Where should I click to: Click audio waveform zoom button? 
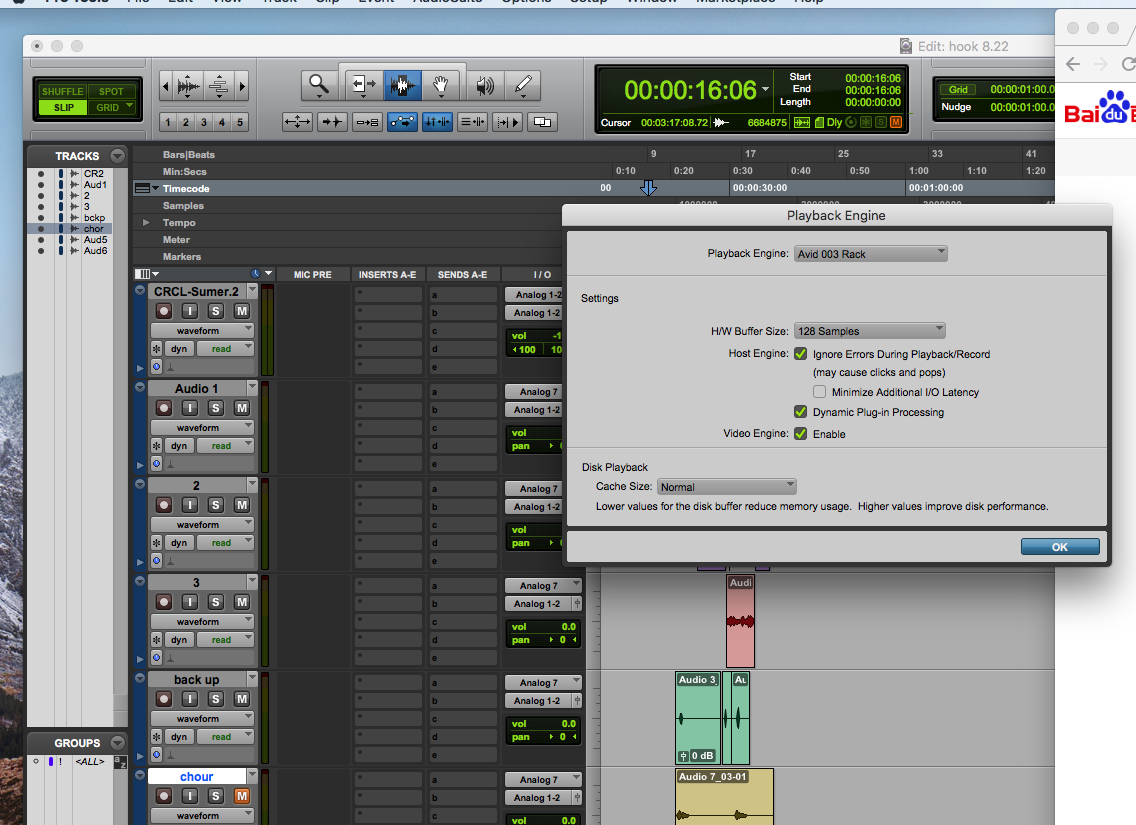[x=188, y=86]
